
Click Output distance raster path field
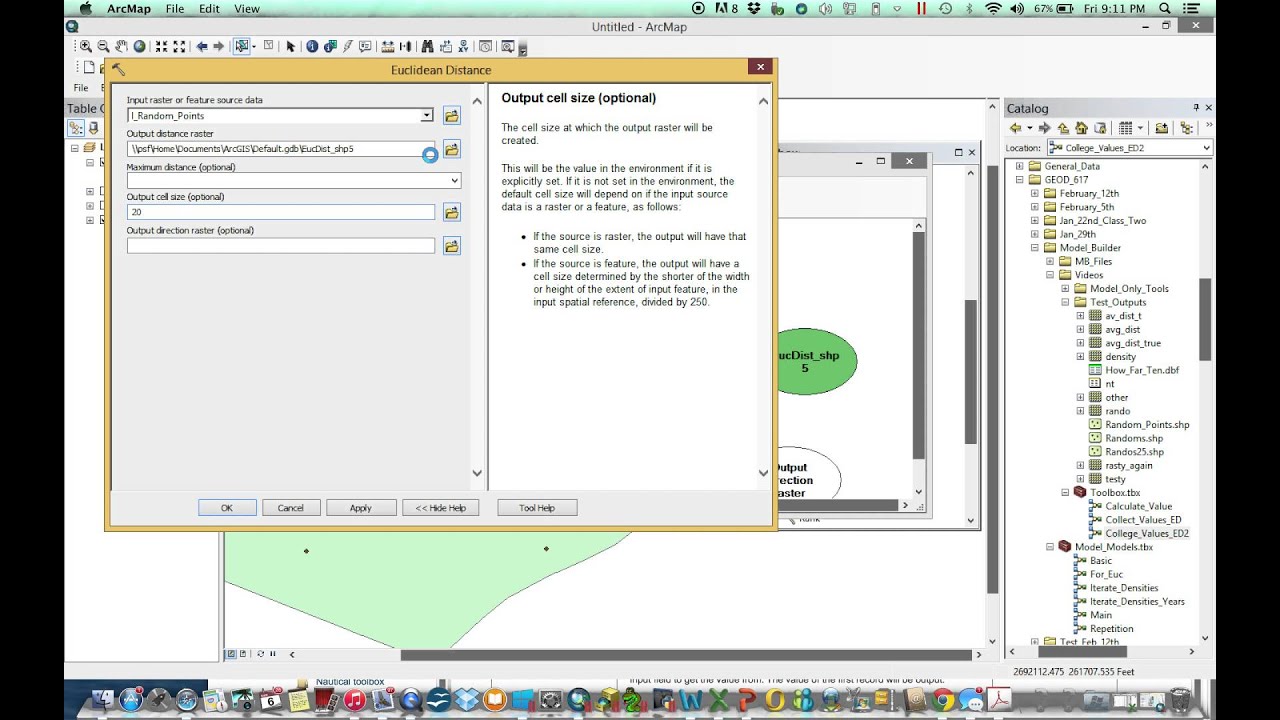click(281, 149)
